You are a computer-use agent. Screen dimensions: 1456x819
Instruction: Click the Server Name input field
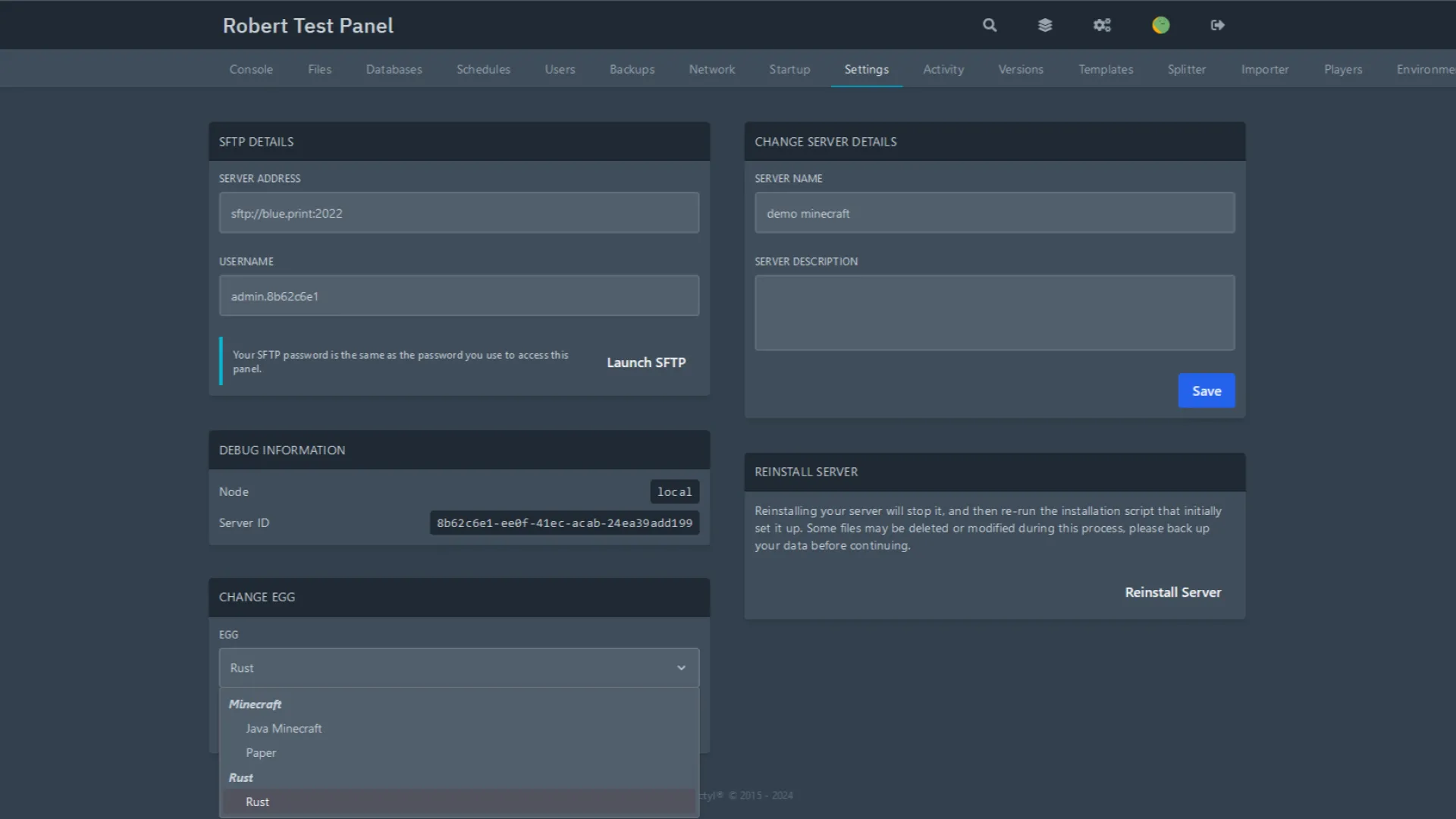pos(994,213)
